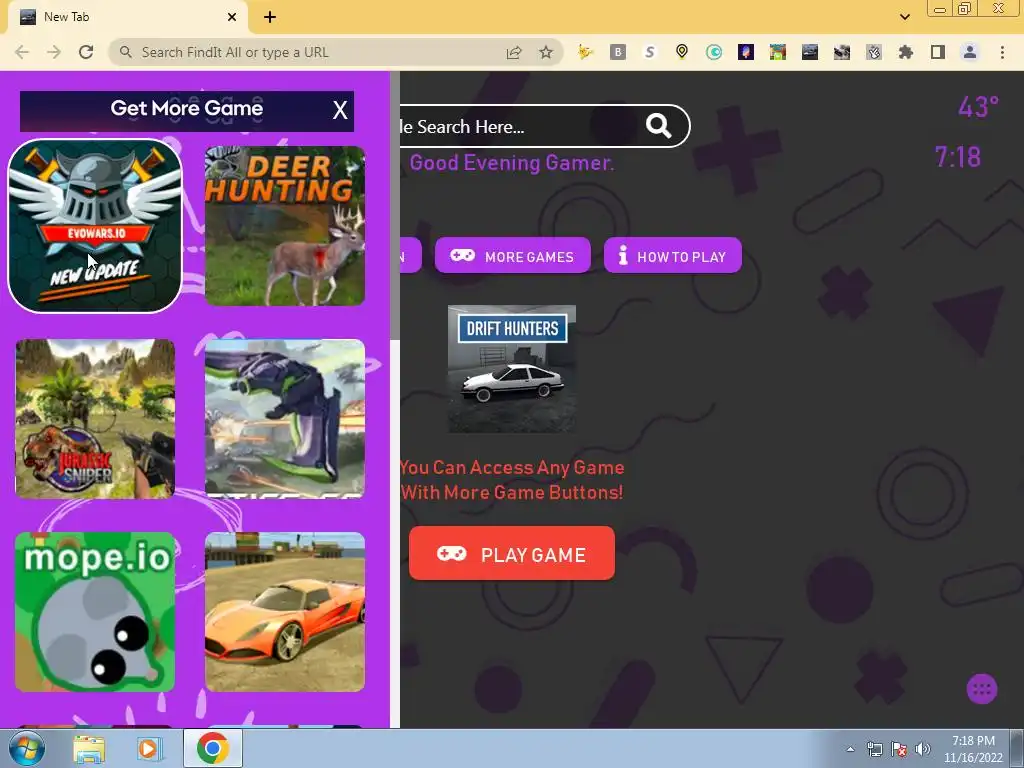1024x768 pixels.
Task: Click the game panel scrollbar thumb
Action: [x=394, y=206]
